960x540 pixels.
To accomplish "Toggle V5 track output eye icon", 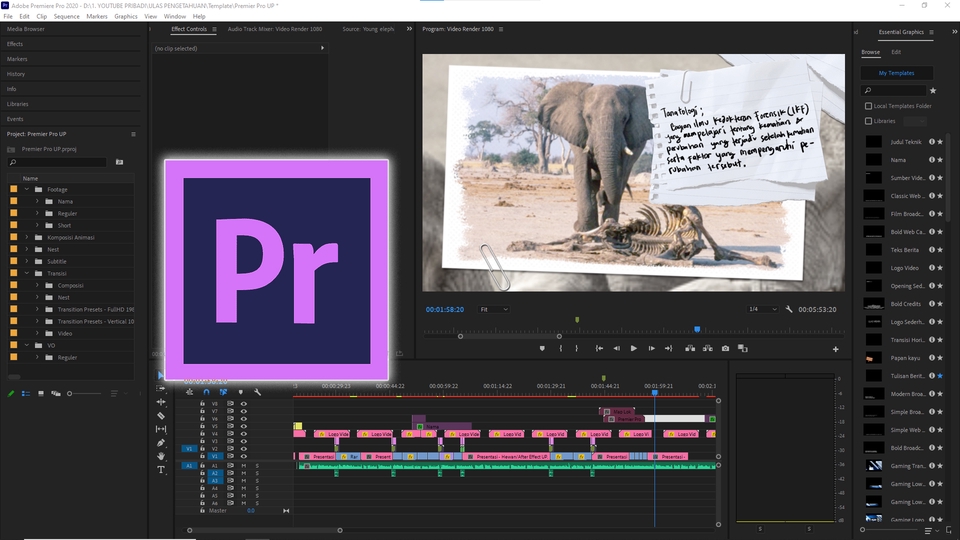I will (x=244, y=426).
